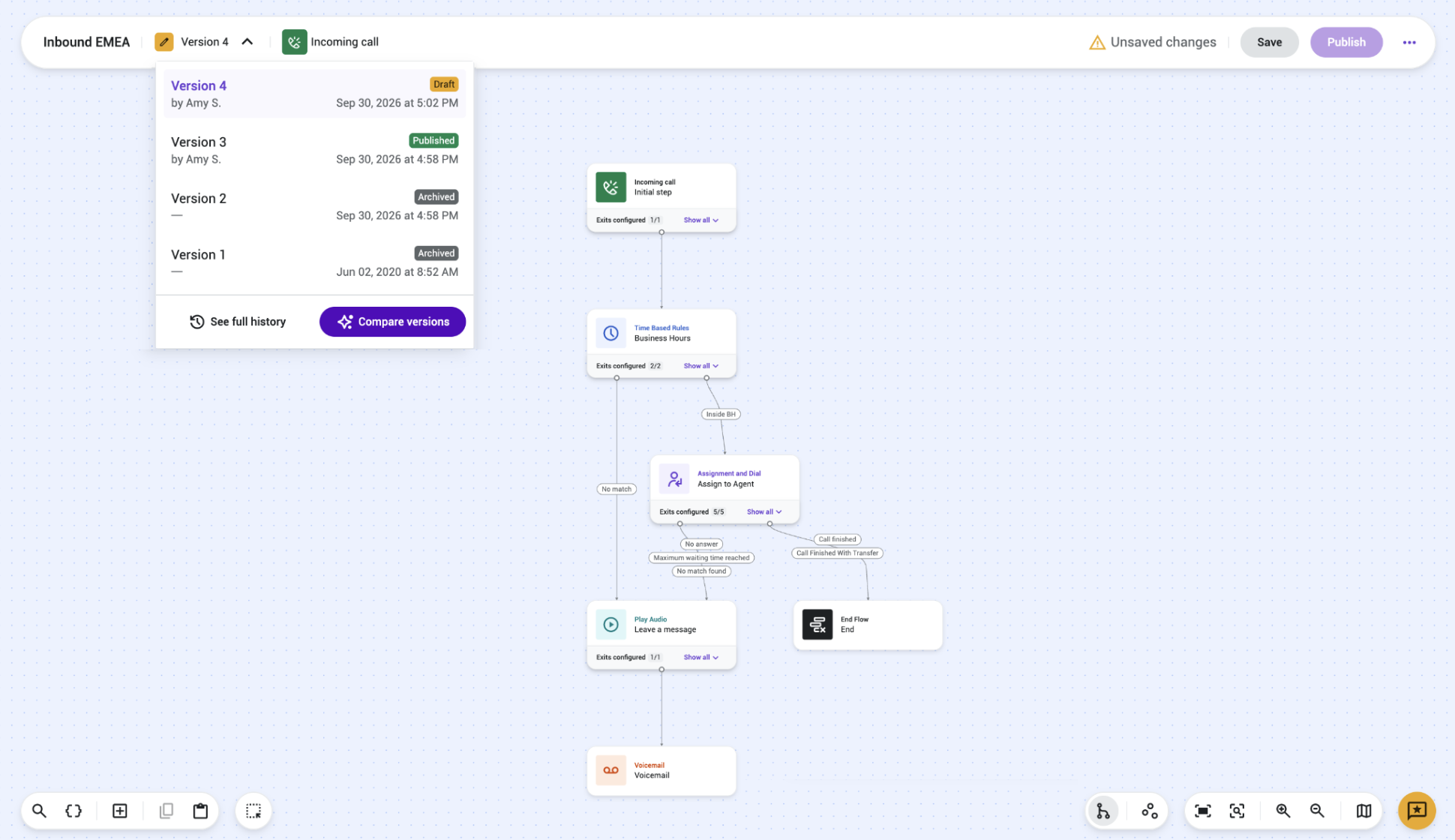Click the add step plus-square icon
Image resolution: width=1455 pixels, height=840 pixels.
tap(120, 811)
